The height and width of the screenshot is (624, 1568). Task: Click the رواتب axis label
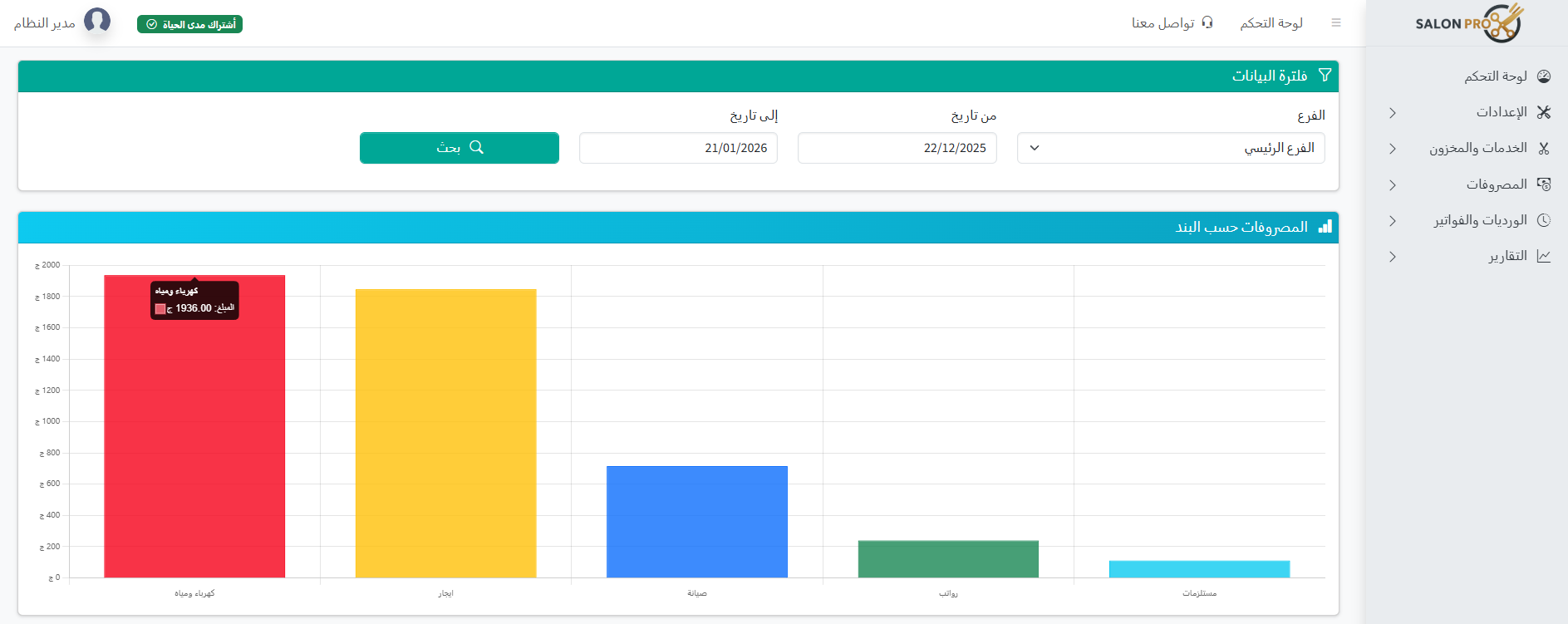[948, 593]
